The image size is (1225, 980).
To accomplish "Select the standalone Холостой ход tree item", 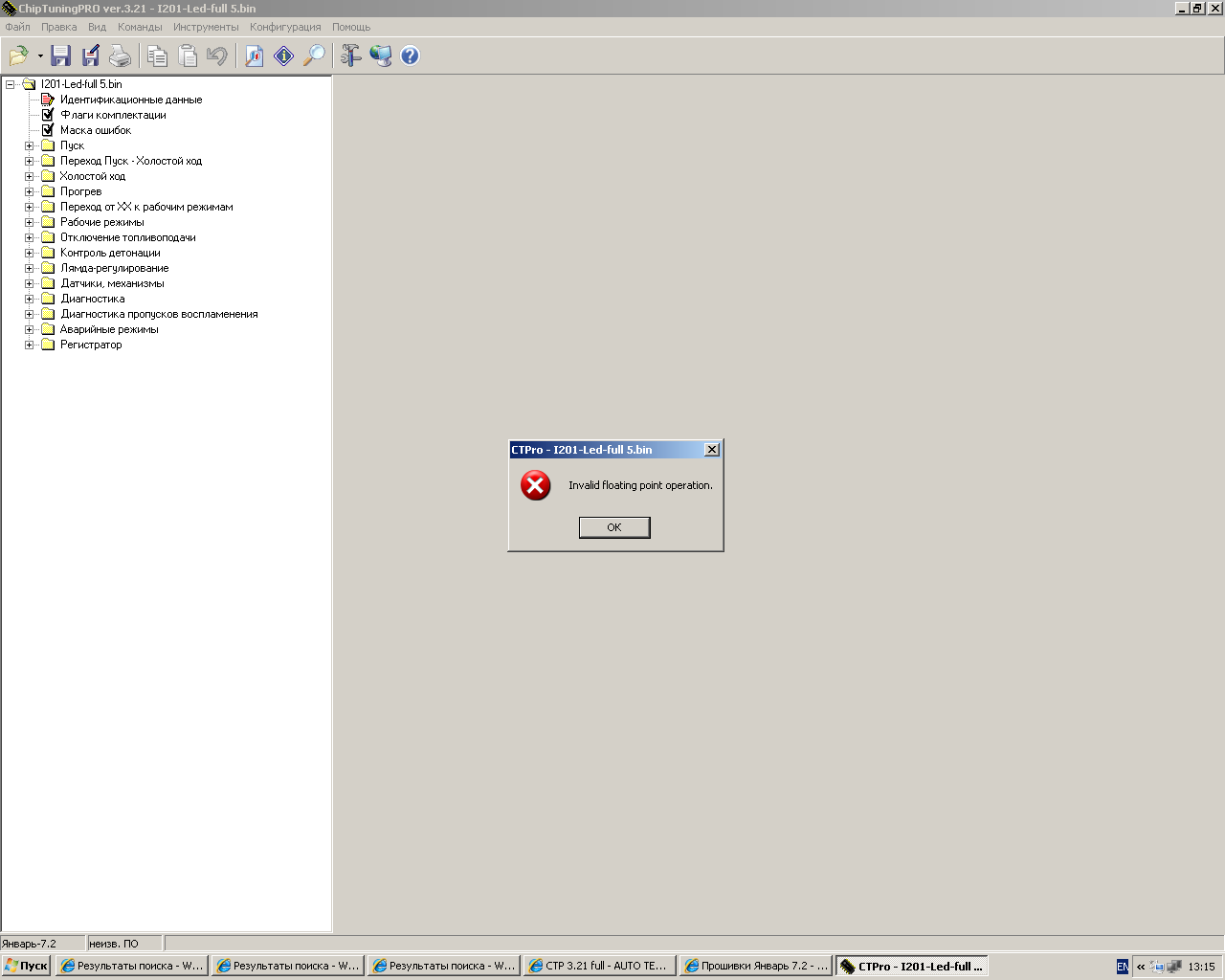I will (93, 176).
